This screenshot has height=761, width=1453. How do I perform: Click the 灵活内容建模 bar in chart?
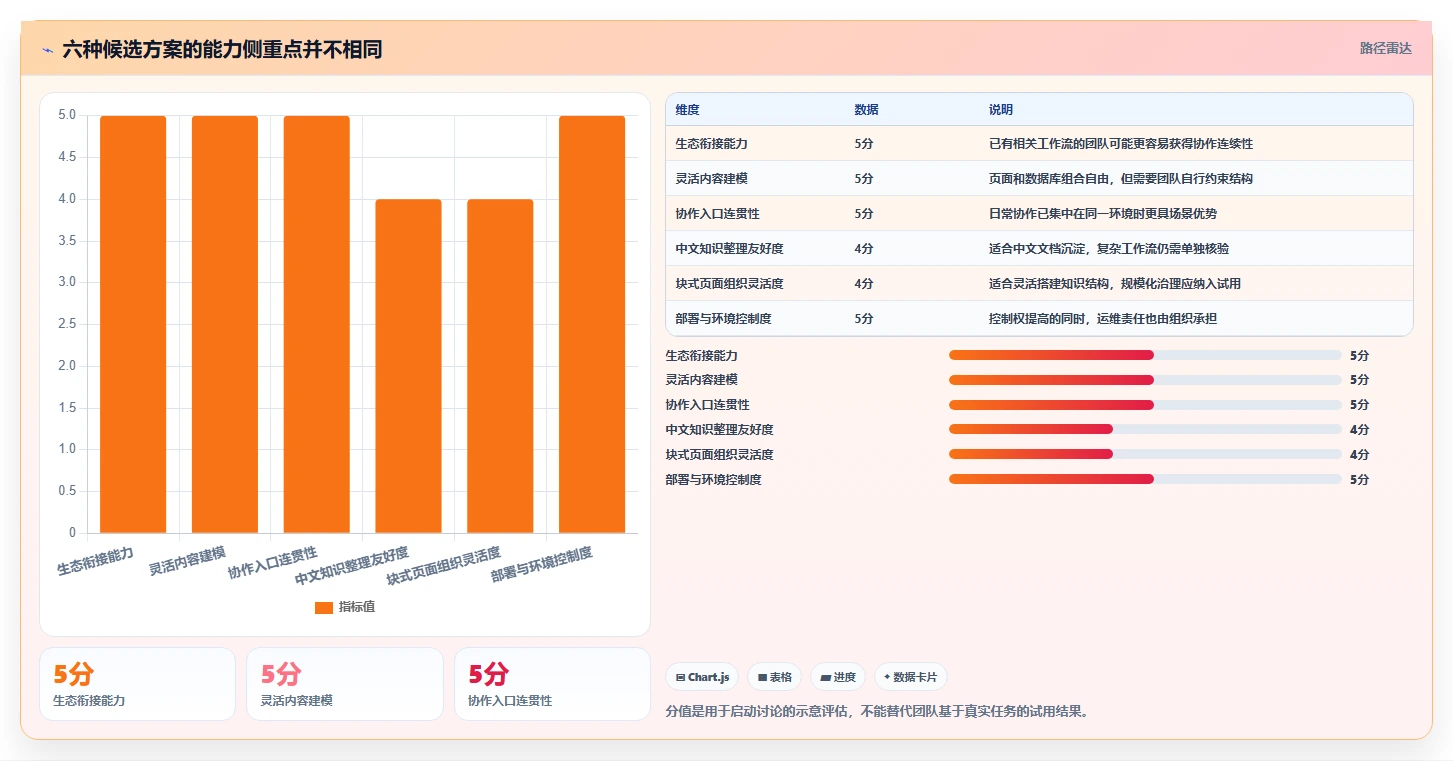[x=225, y=324]
